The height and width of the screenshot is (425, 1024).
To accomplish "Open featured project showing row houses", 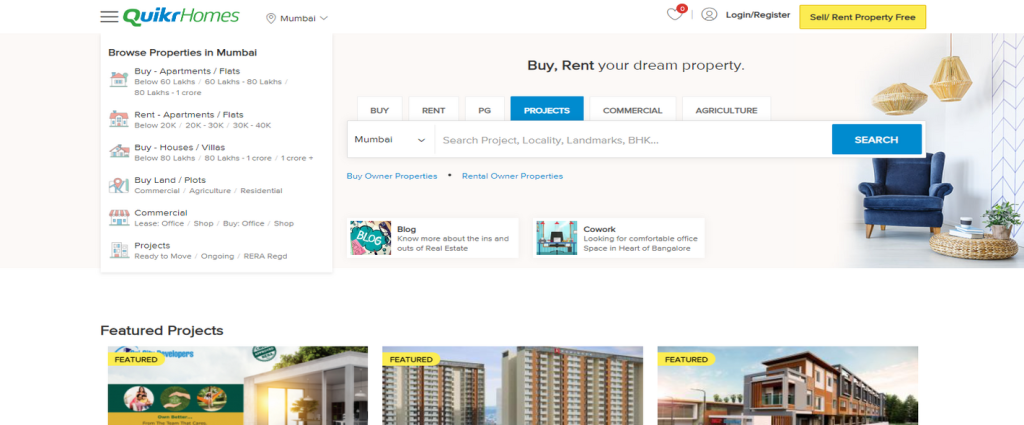I will [788, 385].
